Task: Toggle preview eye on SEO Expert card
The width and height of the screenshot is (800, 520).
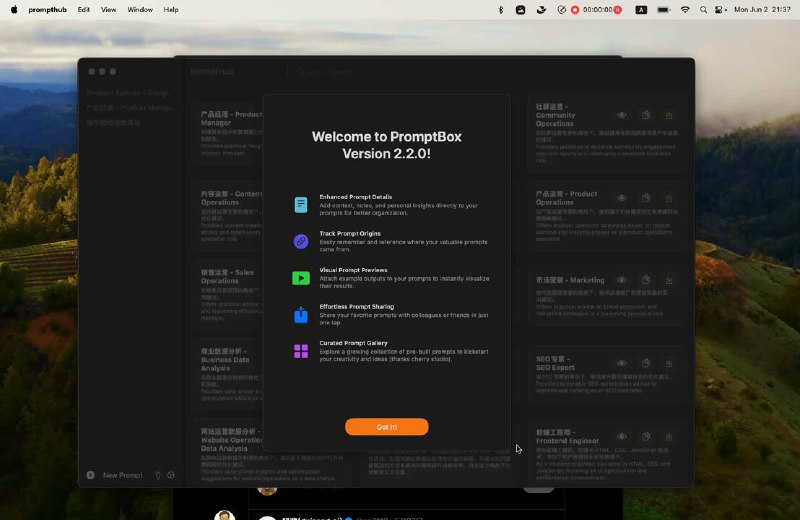Action: coord(621,363)
